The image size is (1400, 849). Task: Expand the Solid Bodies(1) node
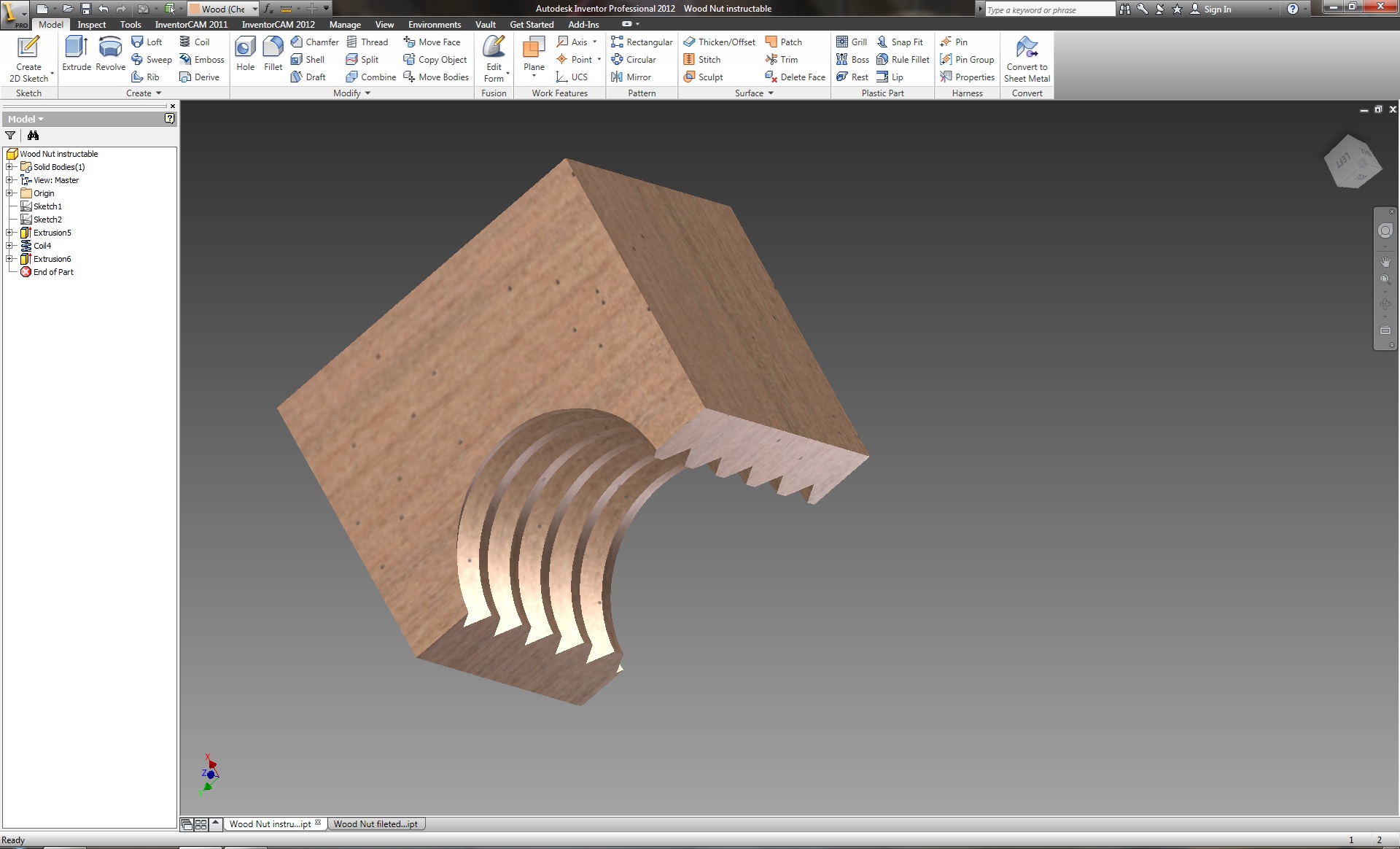click(x=9, y=167)
